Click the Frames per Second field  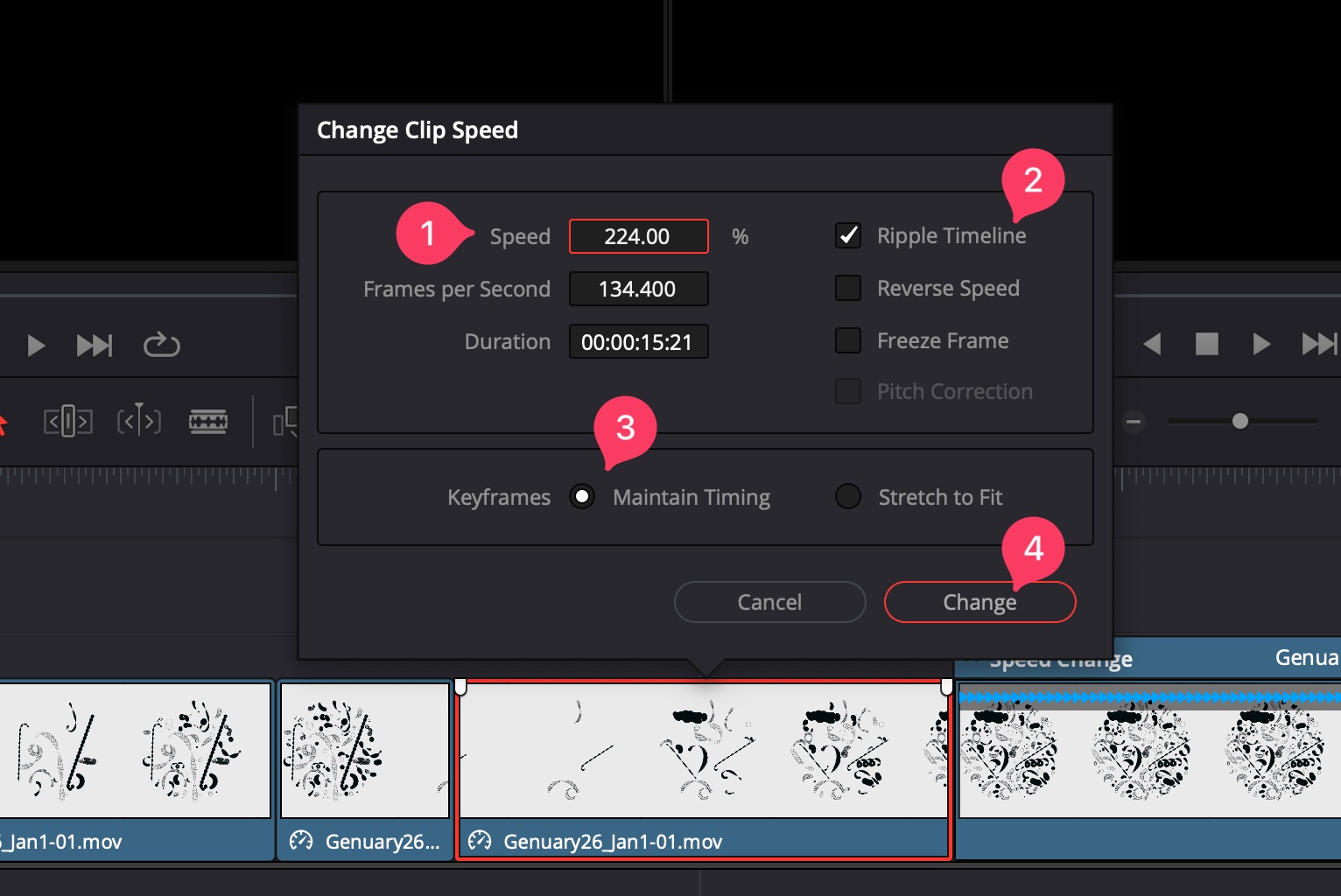(x=638, y=289)
